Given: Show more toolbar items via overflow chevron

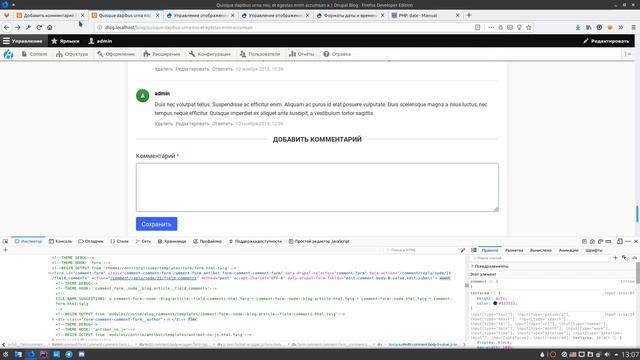Looking at the screenshot, I should tap(621, 27).
